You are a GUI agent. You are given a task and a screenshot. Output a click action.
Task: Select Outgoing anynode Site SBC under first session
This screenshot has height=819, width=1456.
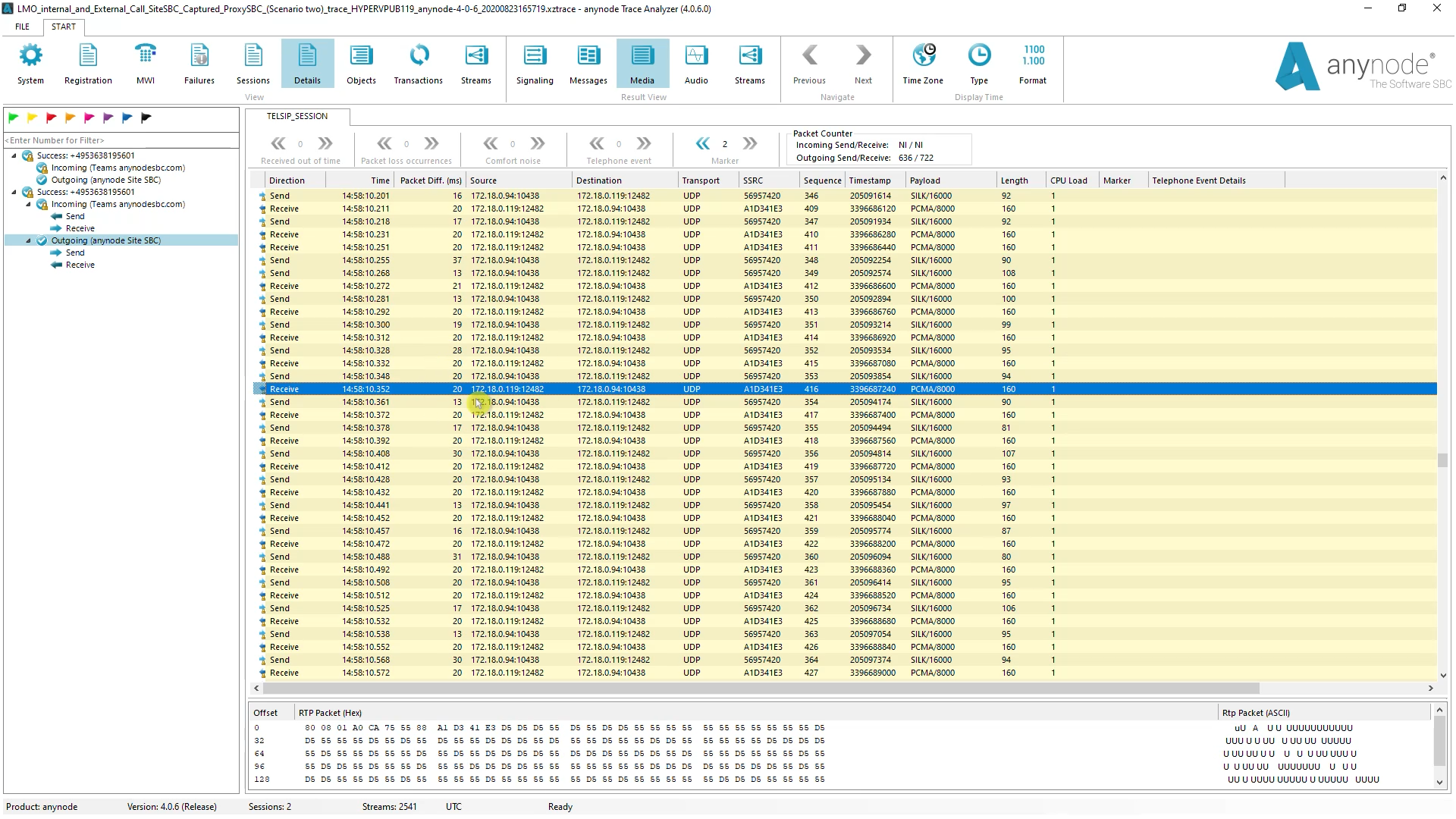click(105, 180)
